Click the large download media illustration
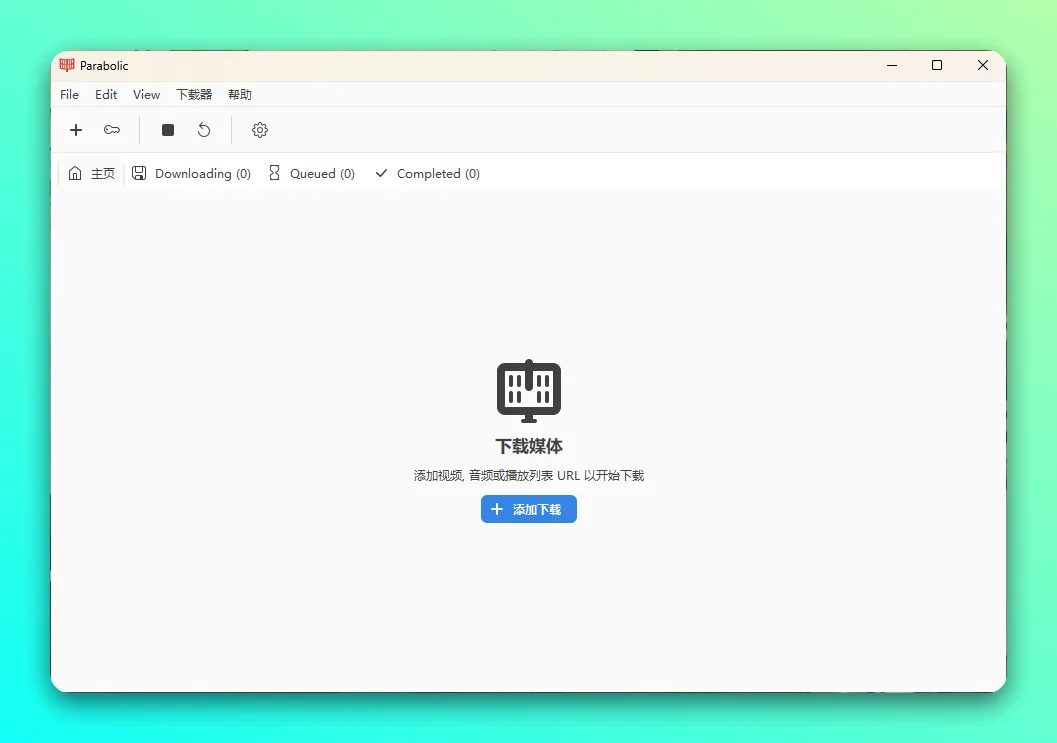 click(x=528, y=391)
